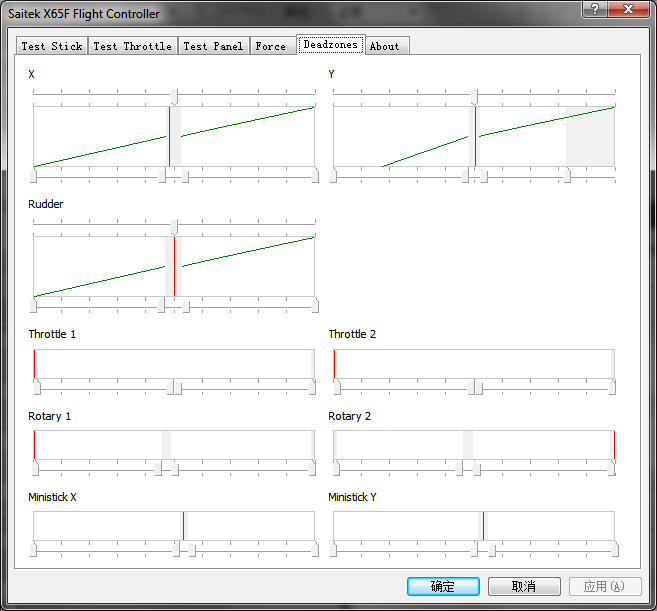The height and width of the screenshot is (611, 657).
Task: Click X axis lower-right end slider thumb
Action: (x=315, y=175)
